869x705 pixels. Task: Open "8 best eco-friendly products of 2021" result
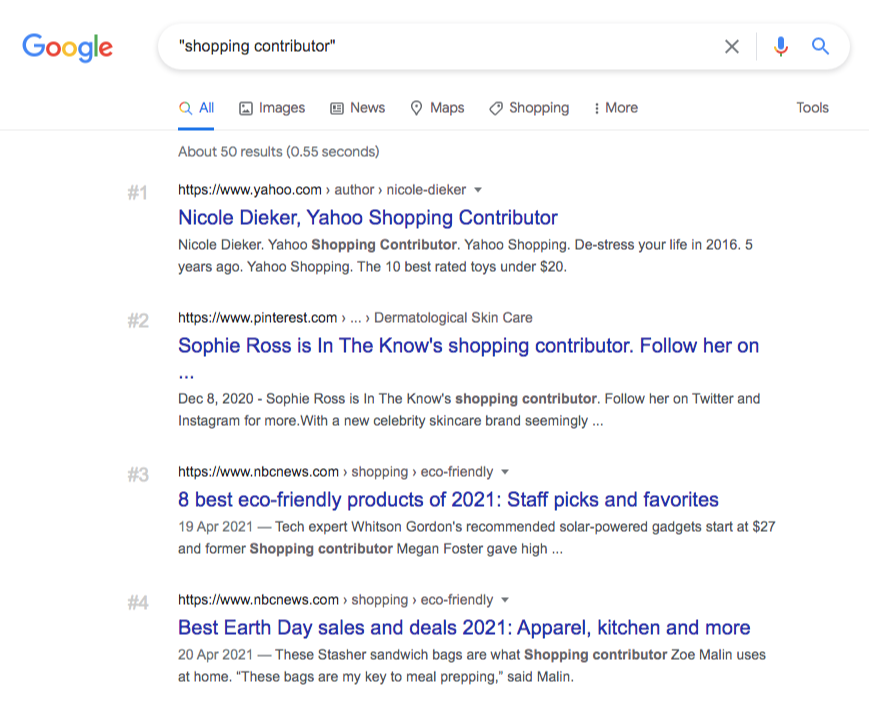click(448, 499)
